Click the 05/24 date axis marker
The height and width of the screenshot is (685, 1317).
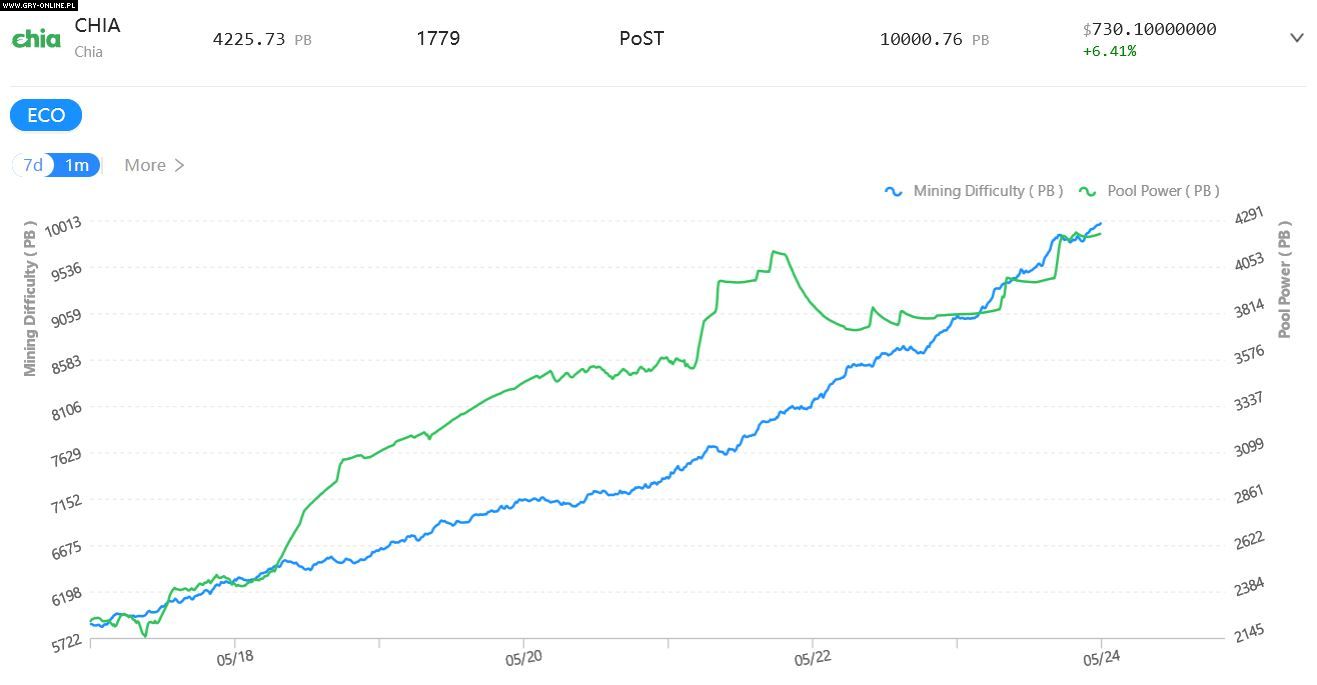coord(1101,660)
